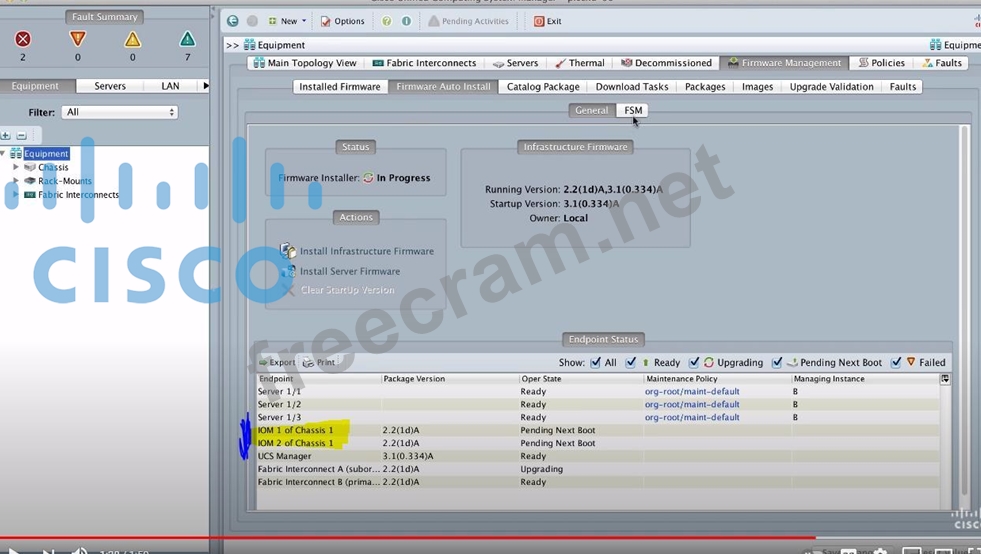Open the New dropdown menu
This screenshot has height=554, width=981.
click(287, 21)
